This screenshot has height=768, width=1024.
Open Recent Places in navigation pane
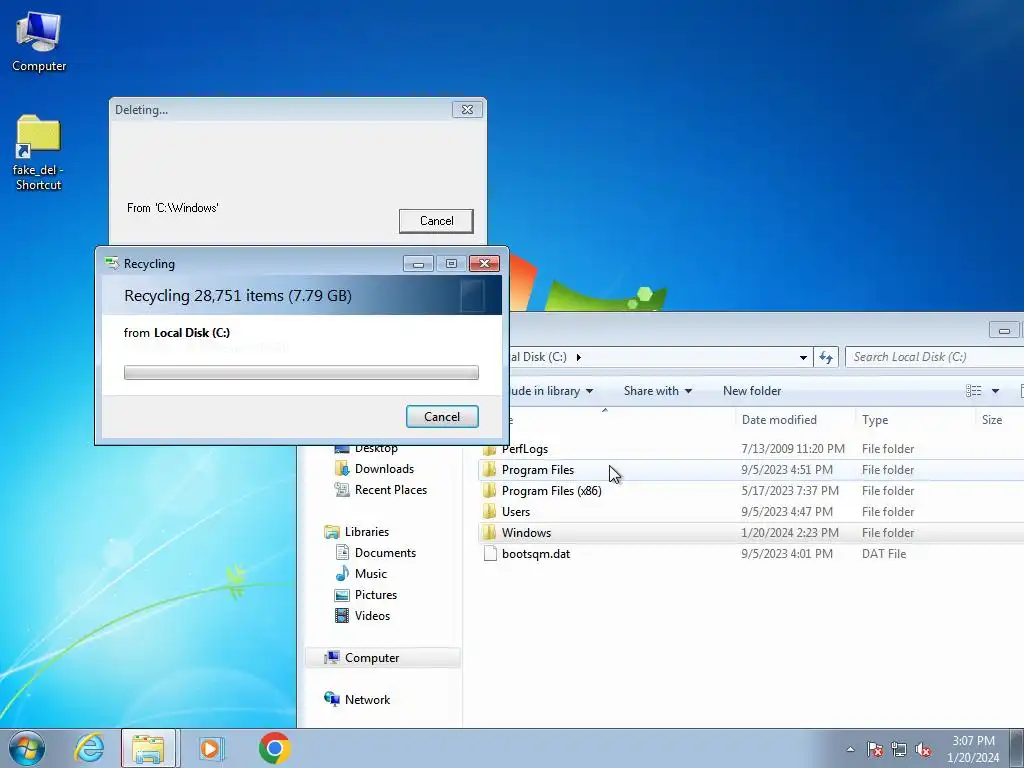coord(390,490)
